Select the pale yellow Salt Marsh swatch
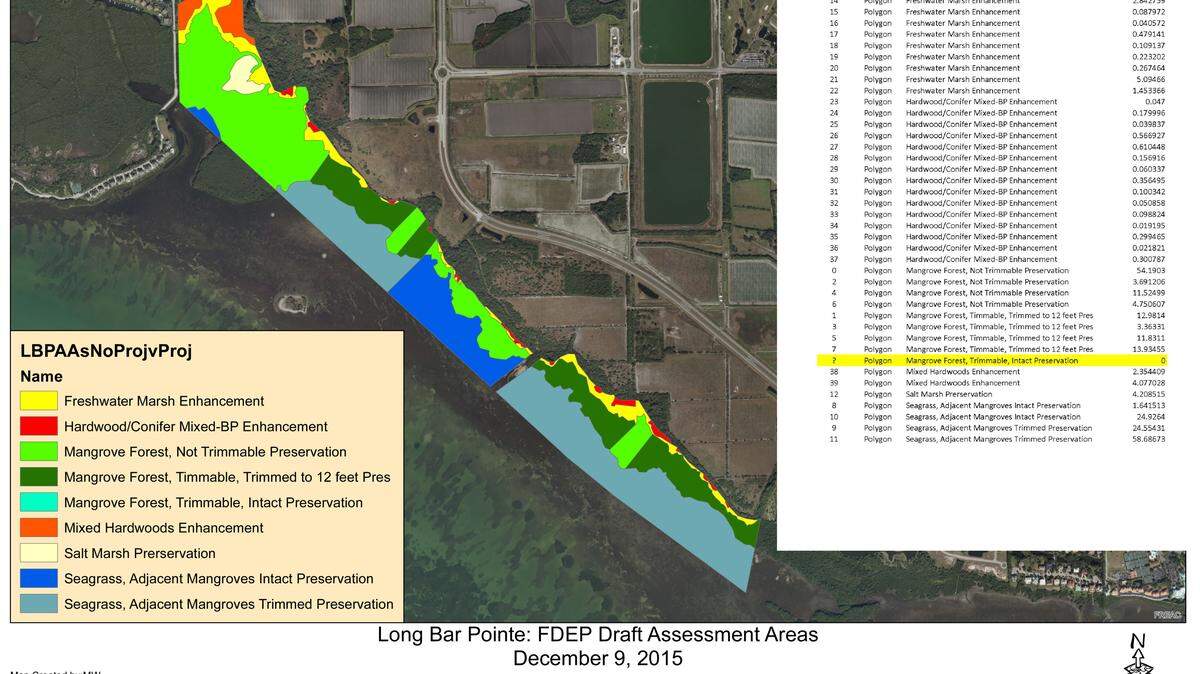Screen dimensions: 1200x674 (38, 553)
